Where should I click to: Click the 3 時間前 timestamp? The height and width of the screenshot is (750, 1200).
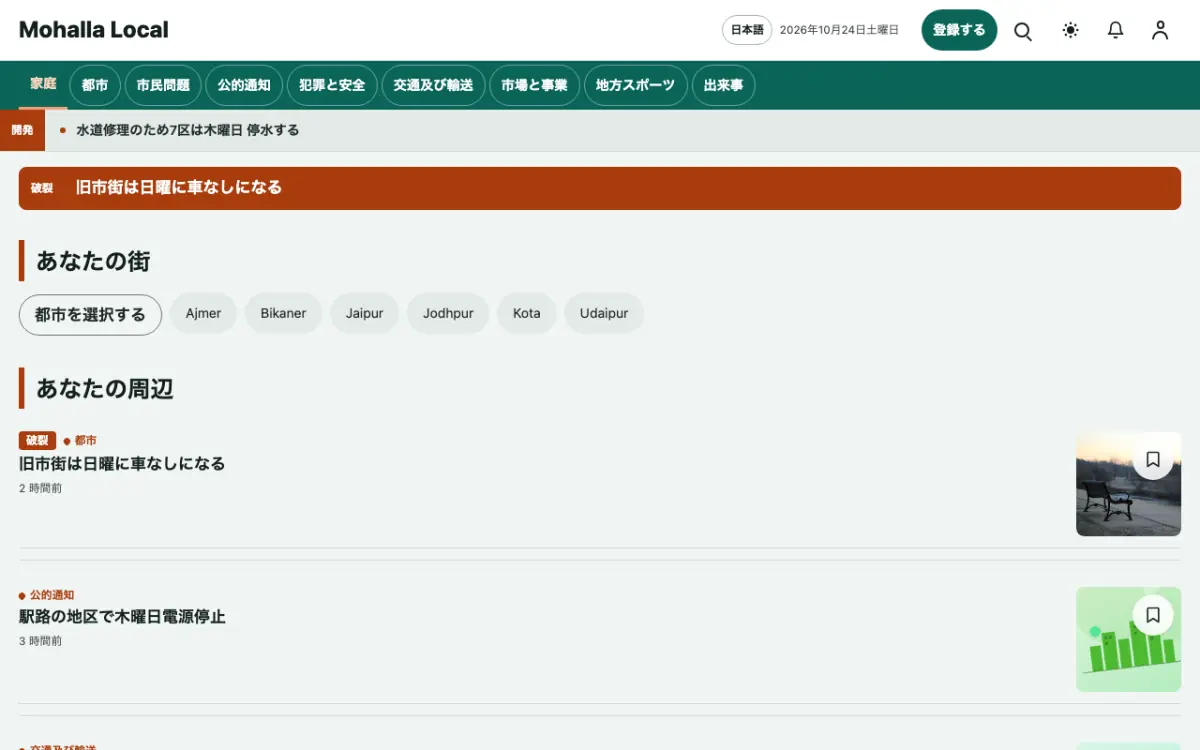pos(40,641)
